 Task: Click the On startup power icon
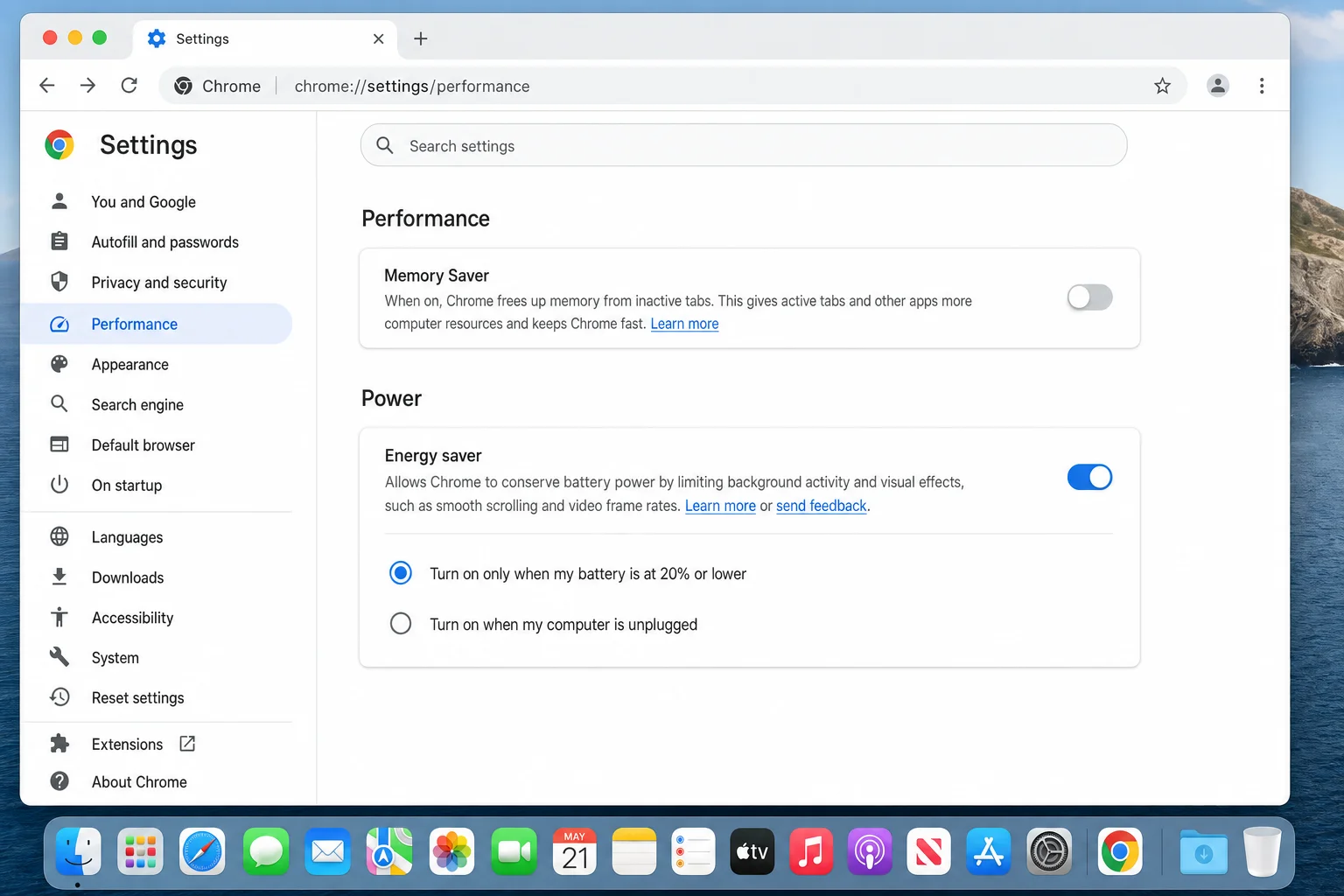[x=59, y=485]
